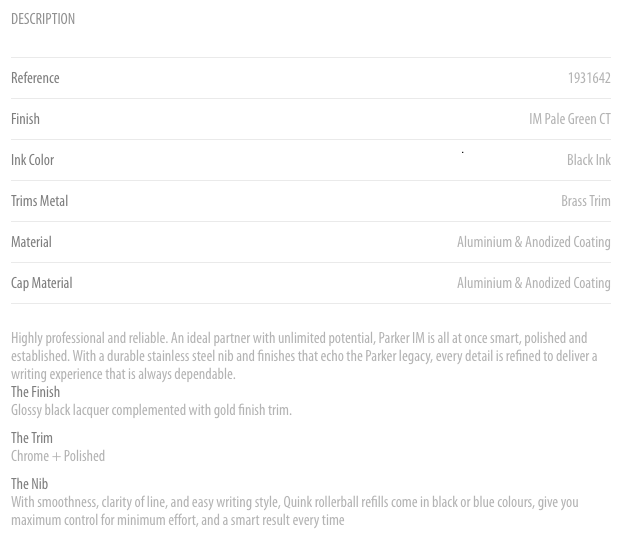Select The Trim subheading
Screen dimensions: 633x543
pyautogui.click(x=32, y=438)
